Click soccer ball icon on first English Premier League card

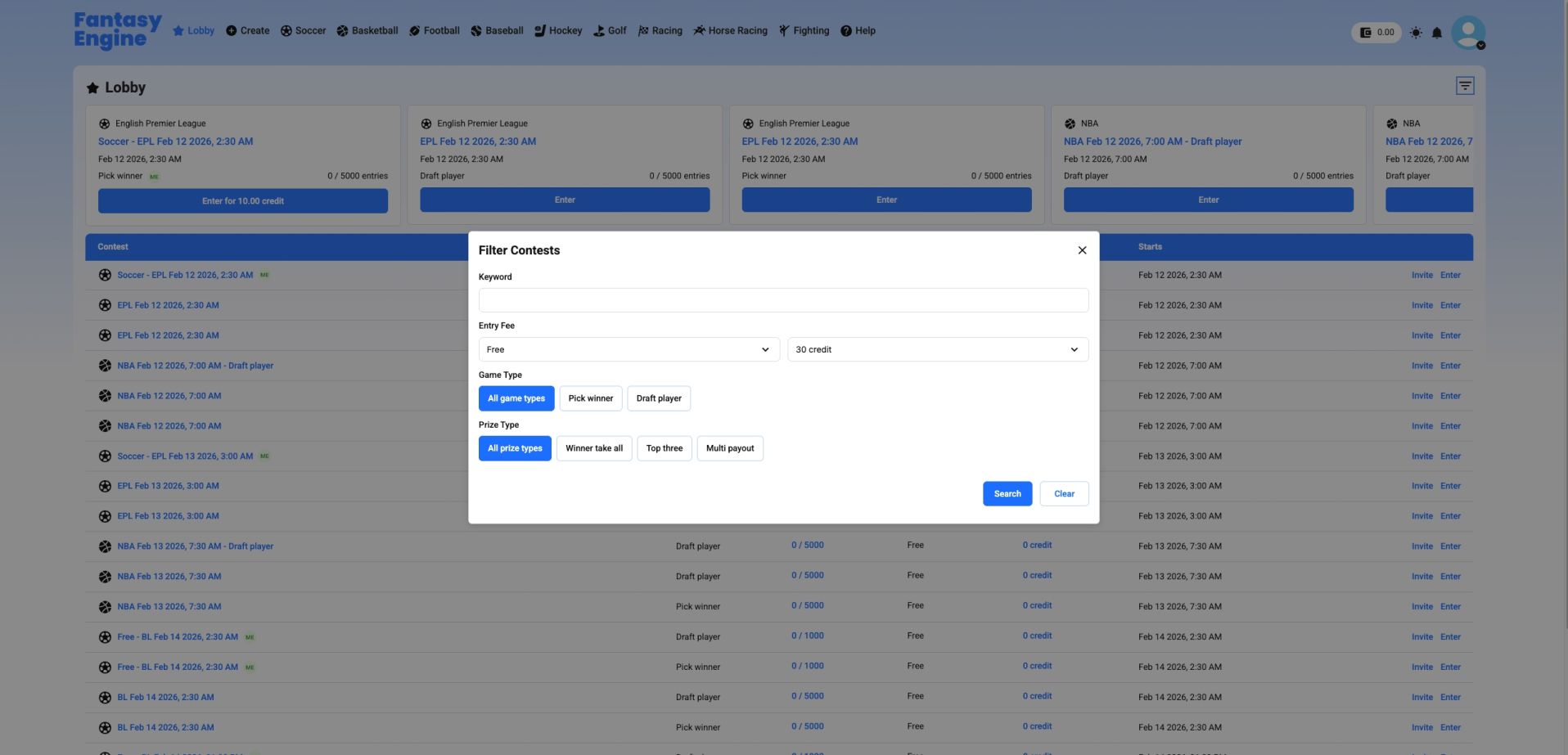click(x=104, y=124)
